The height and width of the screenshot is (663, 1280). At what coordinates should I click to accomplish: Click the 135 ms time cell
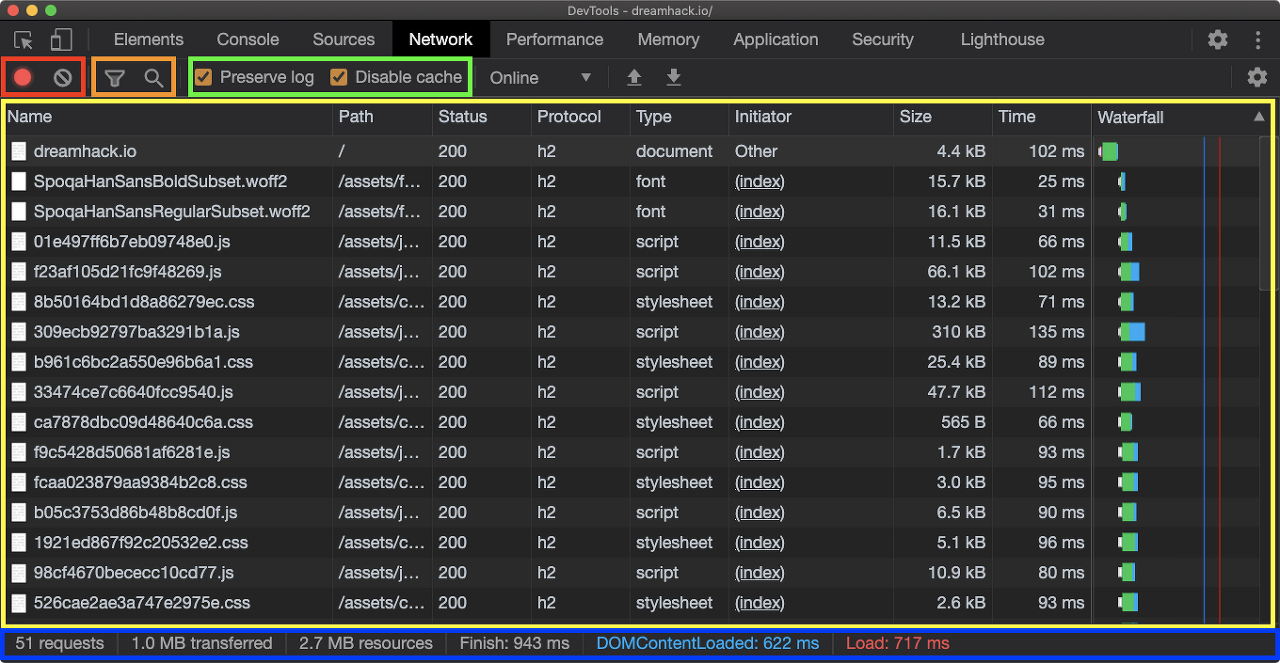coord(1056,332)
